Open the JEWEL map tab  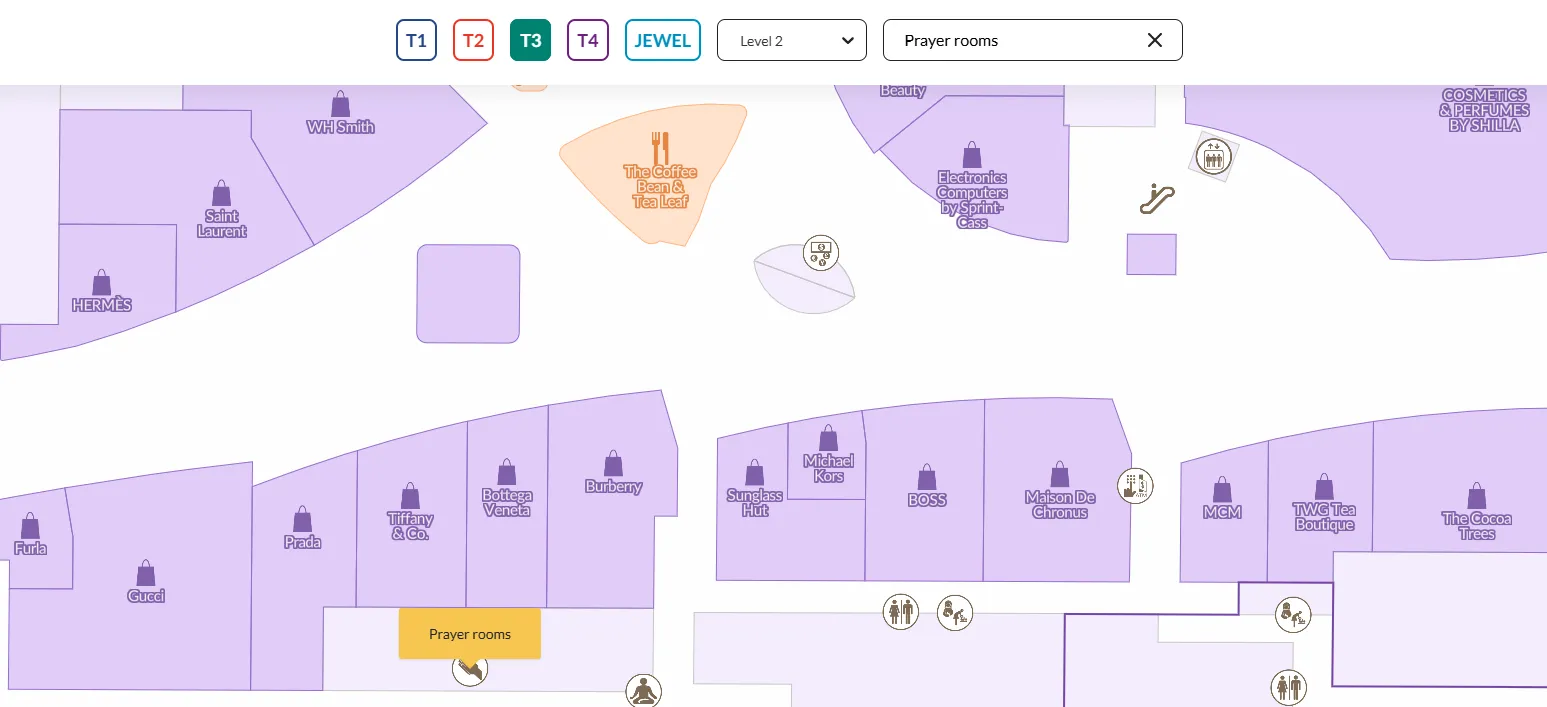663,40
